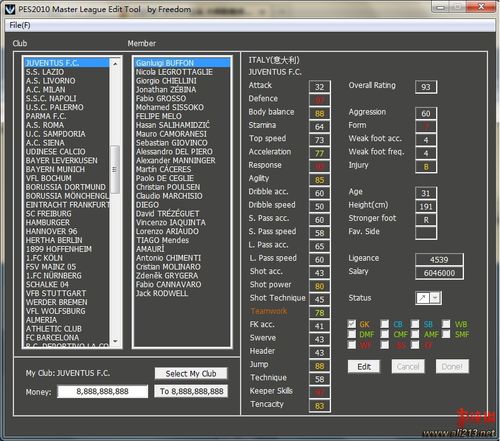Screen dimensions: 500x441
Task: Click the club list scrollbar down arrow
Action: (x=115, y=341)
